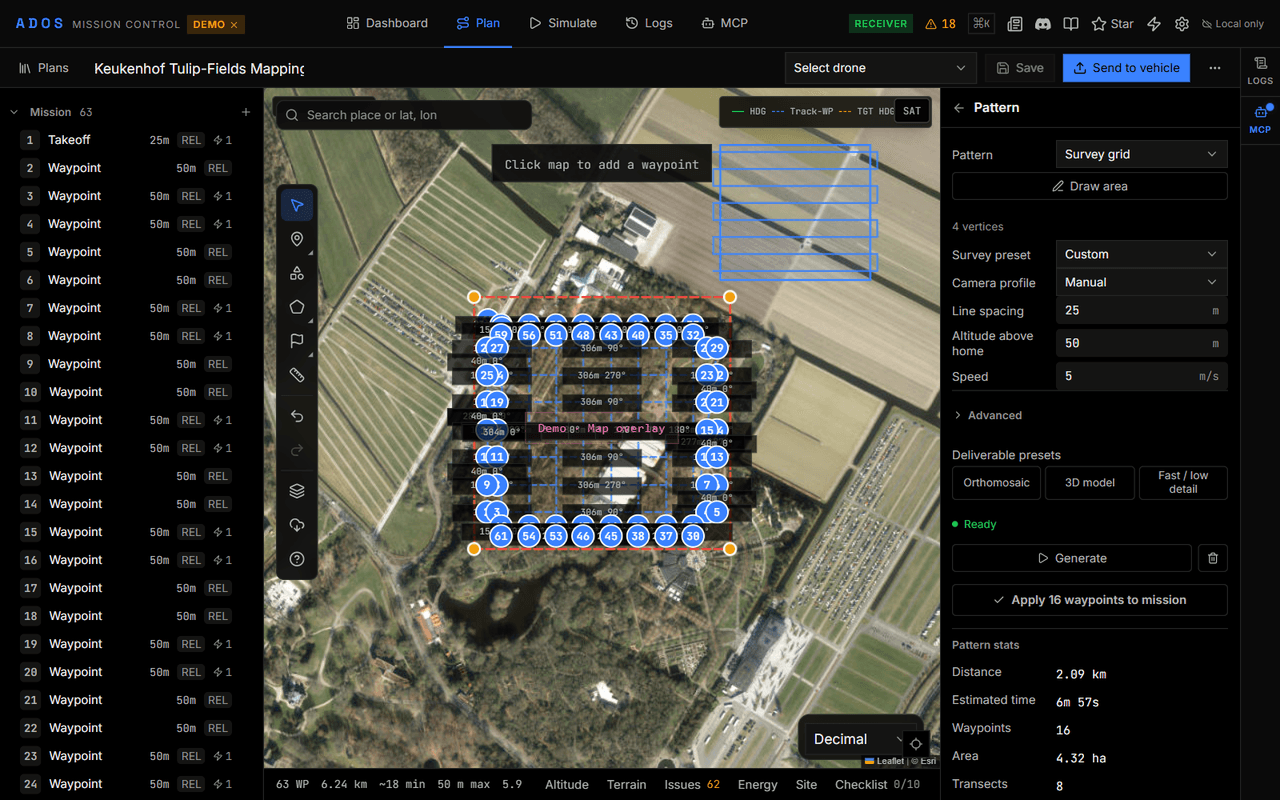Click the Send to vehicle button
Image resolution: width=1280 pixels, height=800 pixels.
pos(1126,68)
